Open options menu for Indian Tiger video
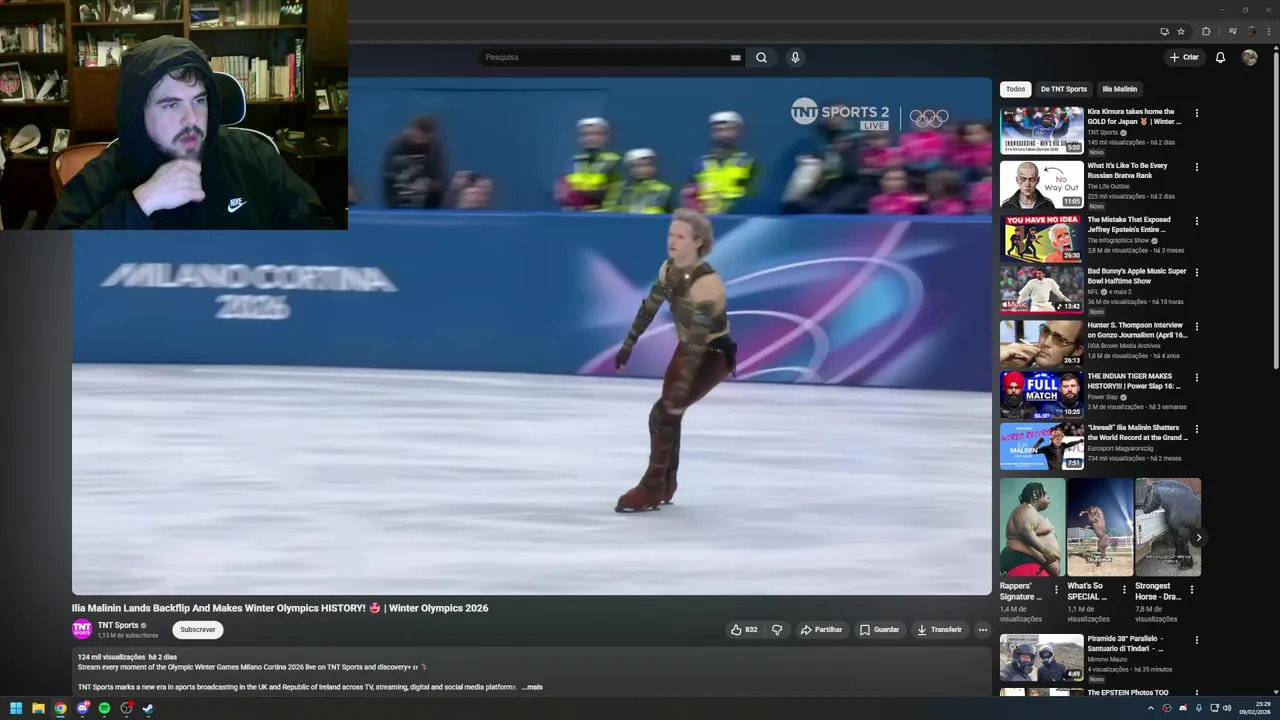The height and width of the screenshot is (720, 1280). tap(1196, 378)
